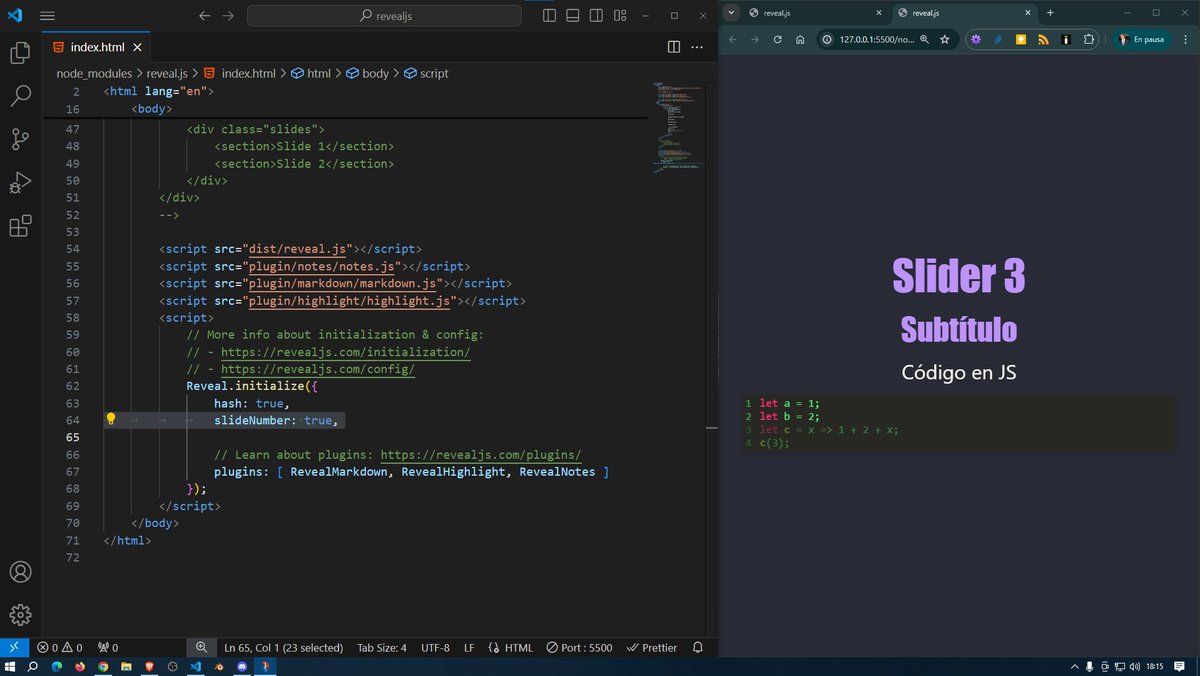
Task: Toggle the Primary Side Bar
Action: 549,15
